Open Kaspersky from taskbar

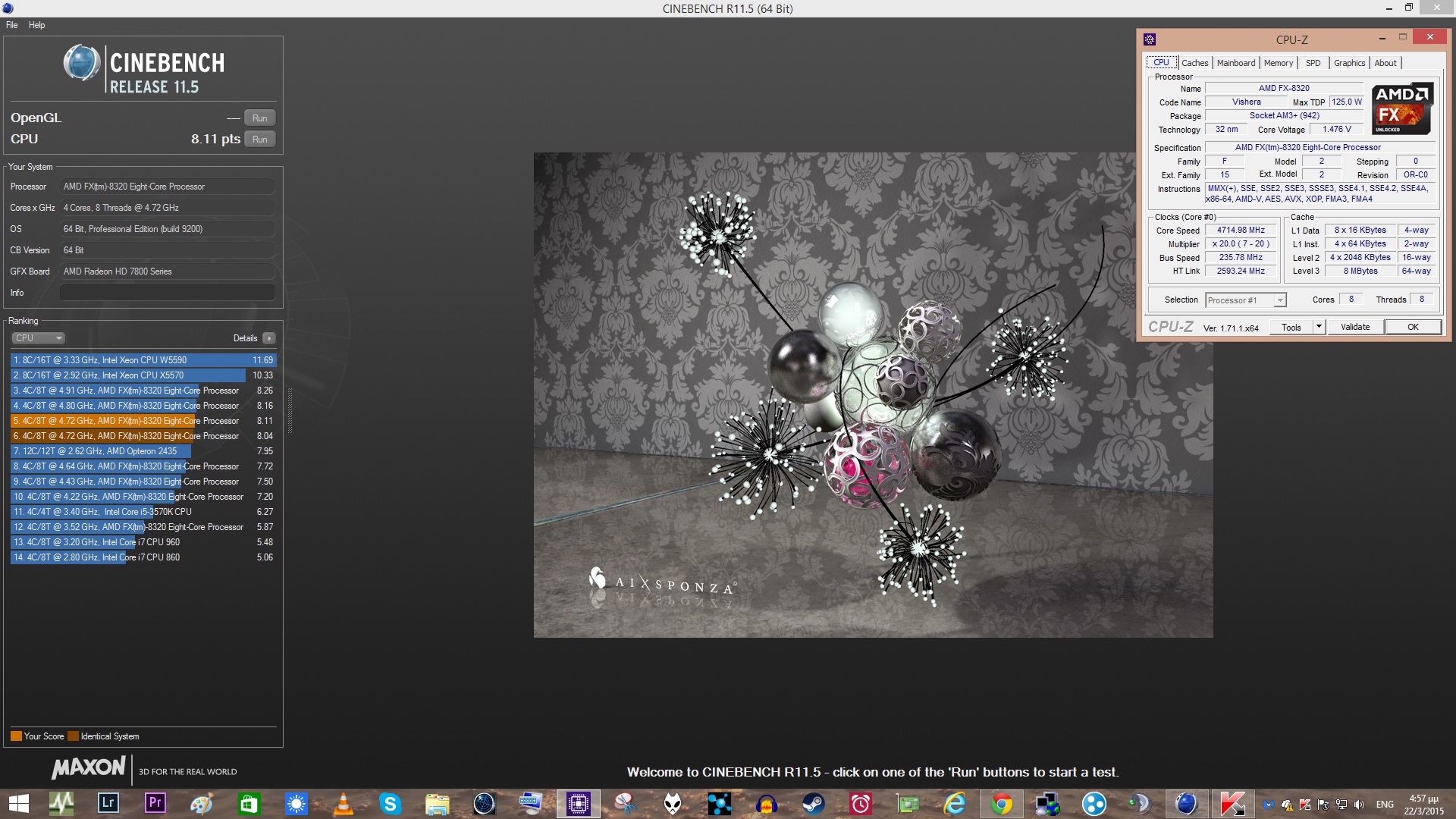[x=1232, y=804]
